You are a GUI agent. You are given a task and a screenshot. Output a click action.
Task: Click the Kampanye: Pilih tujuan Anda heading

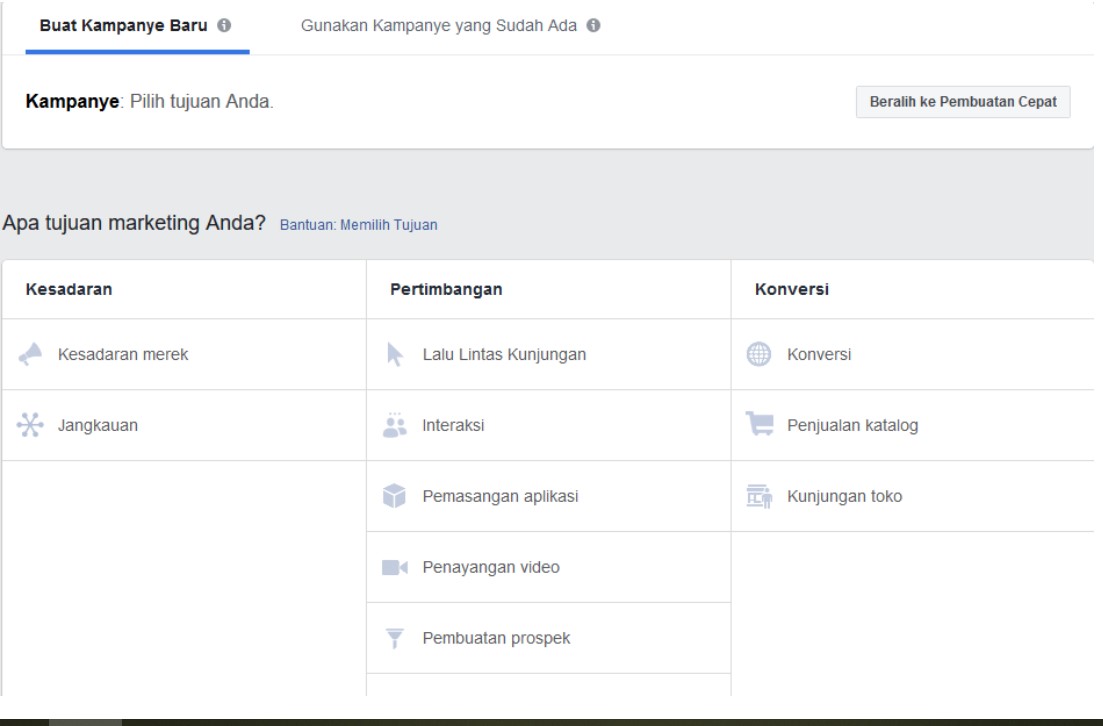[149, 101]
